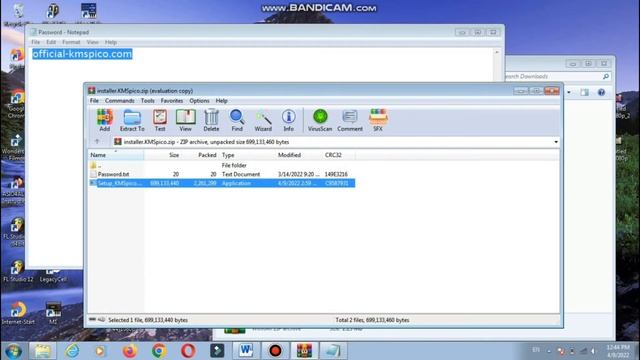Sort by the Name column header
Viewport: 640px width, 360px height.
(116, 155)
